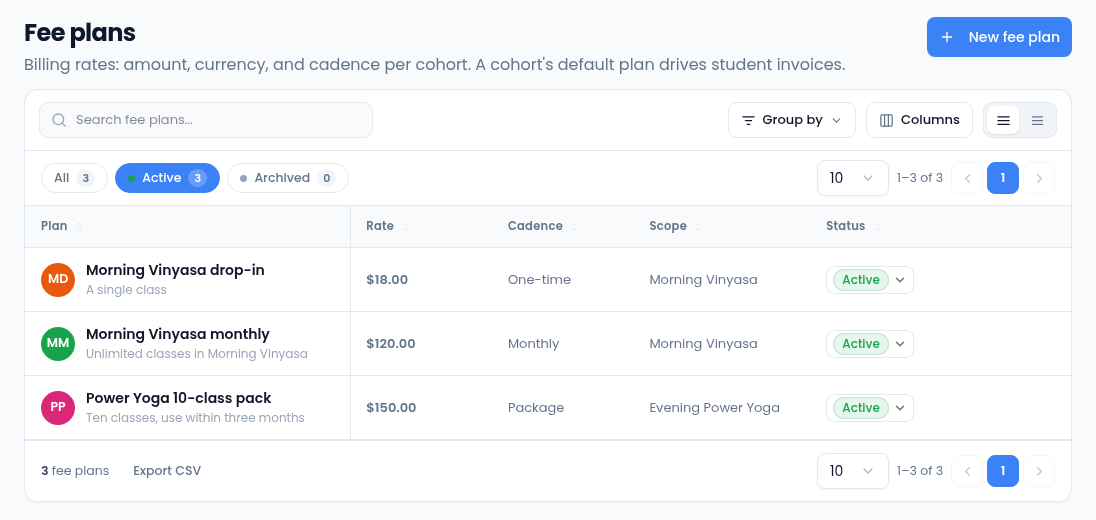
Task: Click the $18.00 rate cell
Action: (x=387, y=280)
